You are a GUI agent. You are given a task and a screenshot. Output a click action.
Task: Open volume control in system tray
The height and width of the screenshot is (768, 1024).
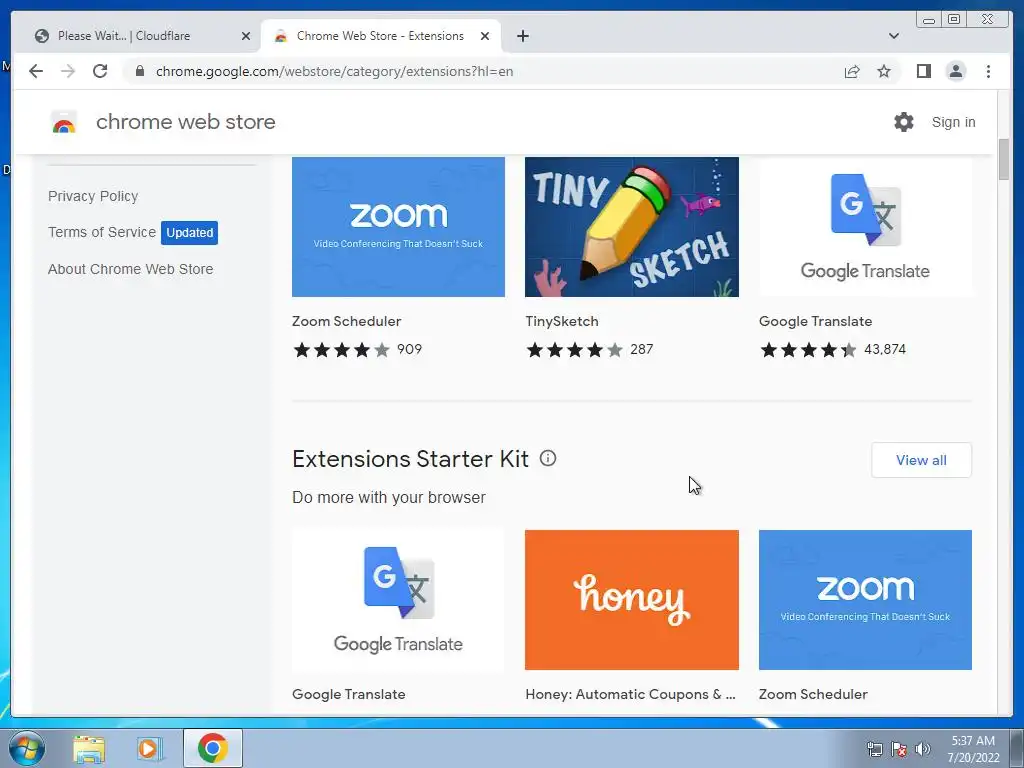(x=923, y=749)
